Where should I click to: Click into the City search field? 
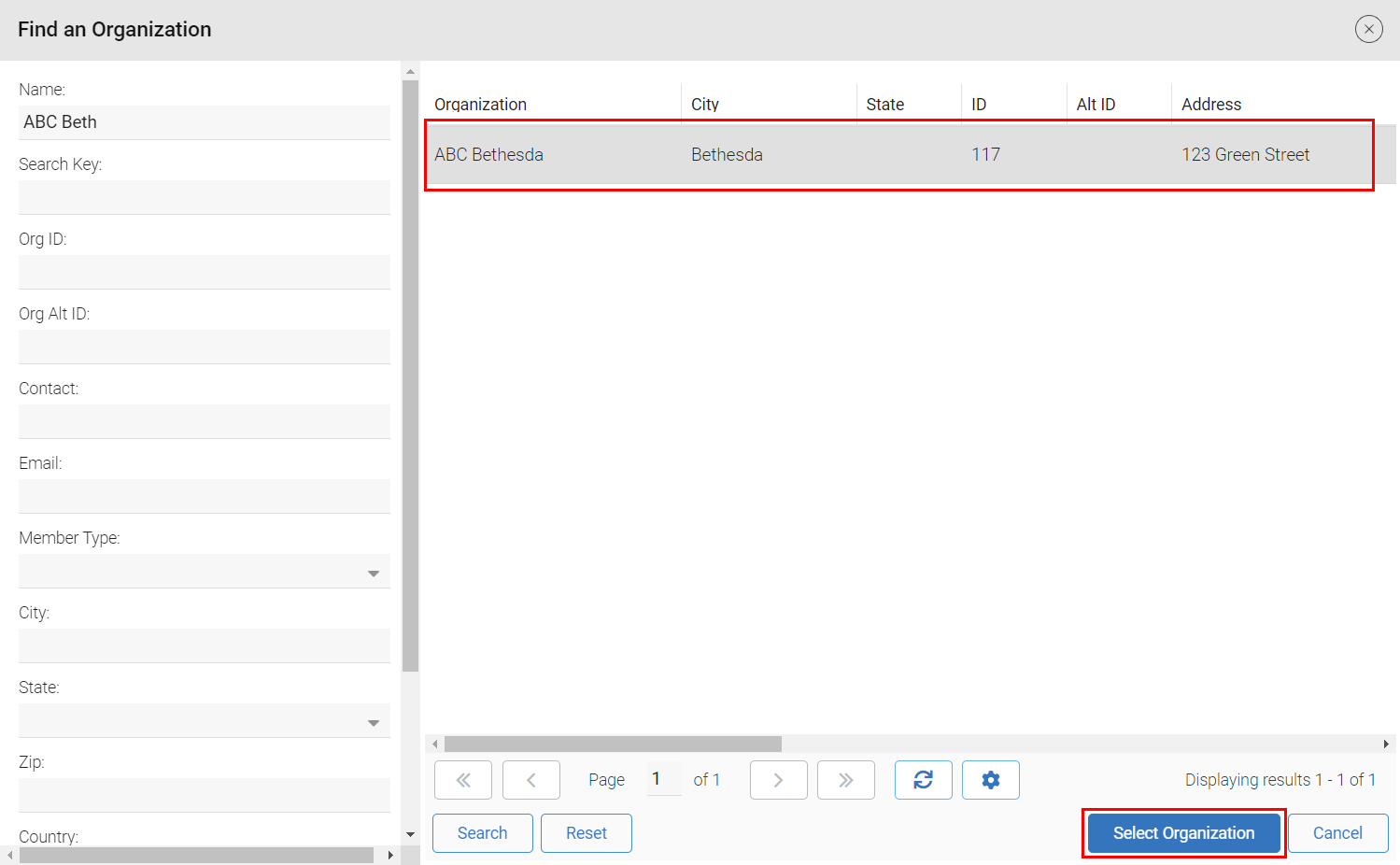click(x=205, y=645)
